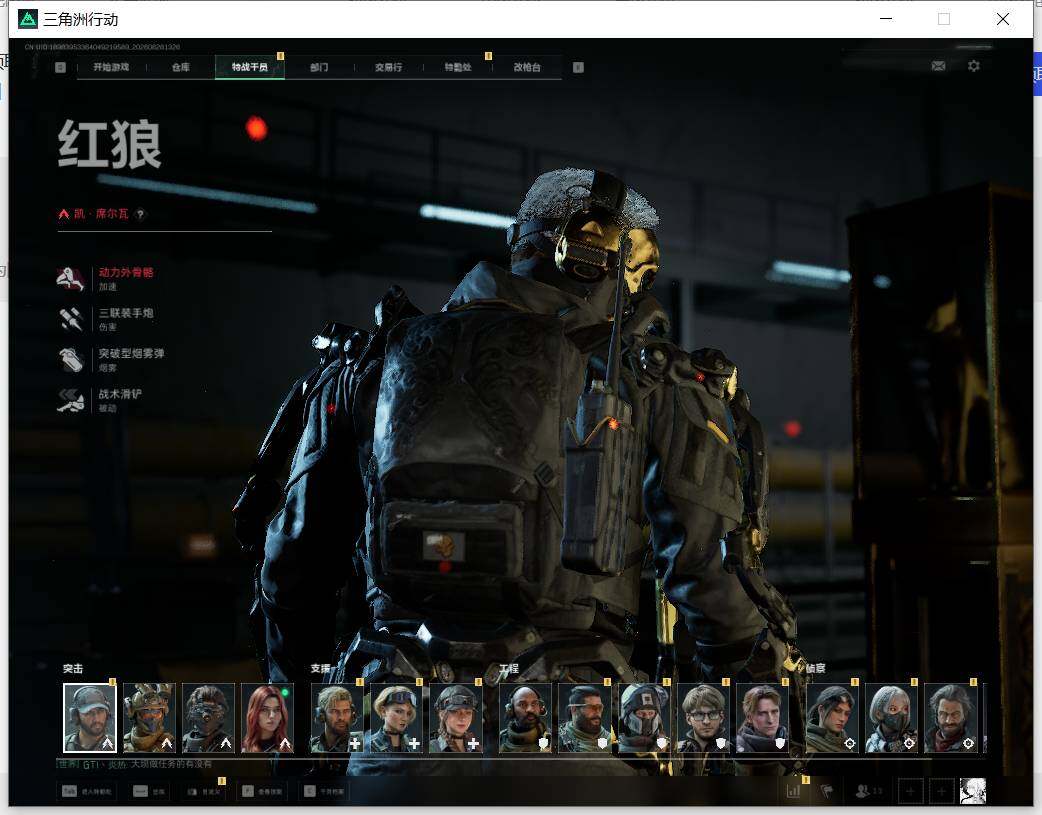Switch to the 开始游戏 tab
The image size is (1042, 815).
click(x=111, y=67)
